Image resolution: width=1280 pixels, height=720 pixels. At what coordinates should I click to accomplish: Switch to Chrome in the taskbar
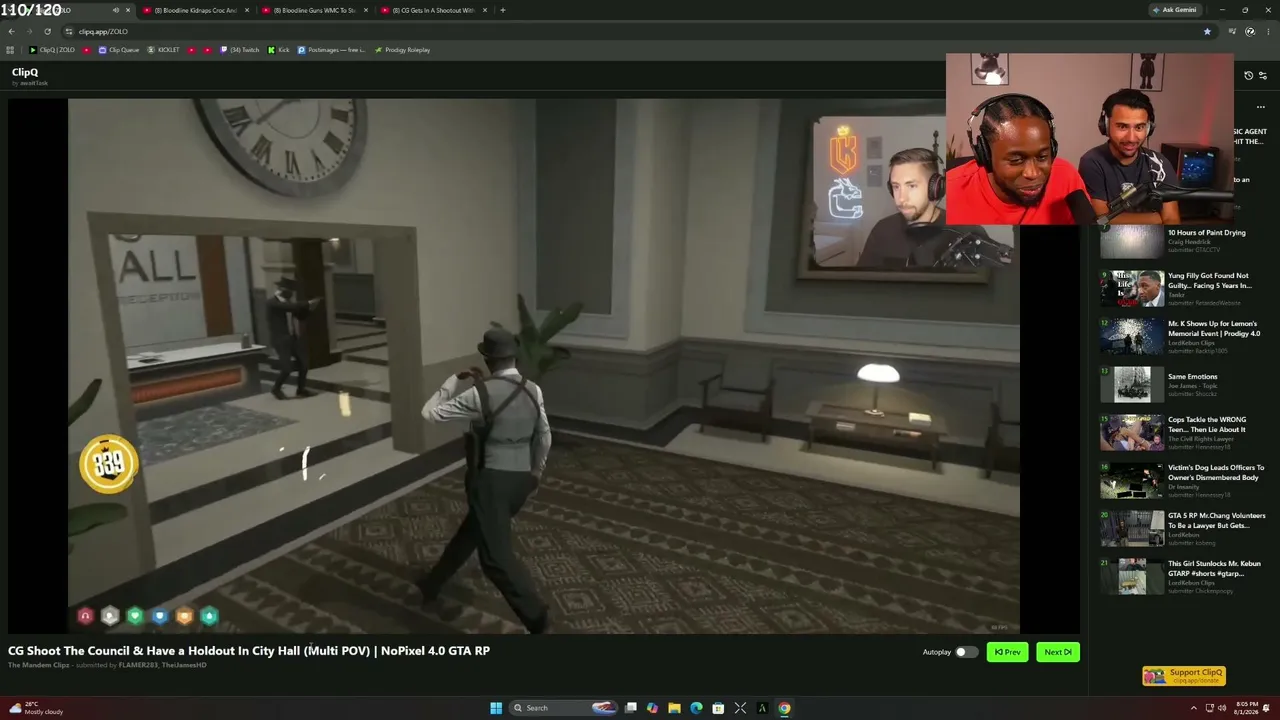[784, 708]
